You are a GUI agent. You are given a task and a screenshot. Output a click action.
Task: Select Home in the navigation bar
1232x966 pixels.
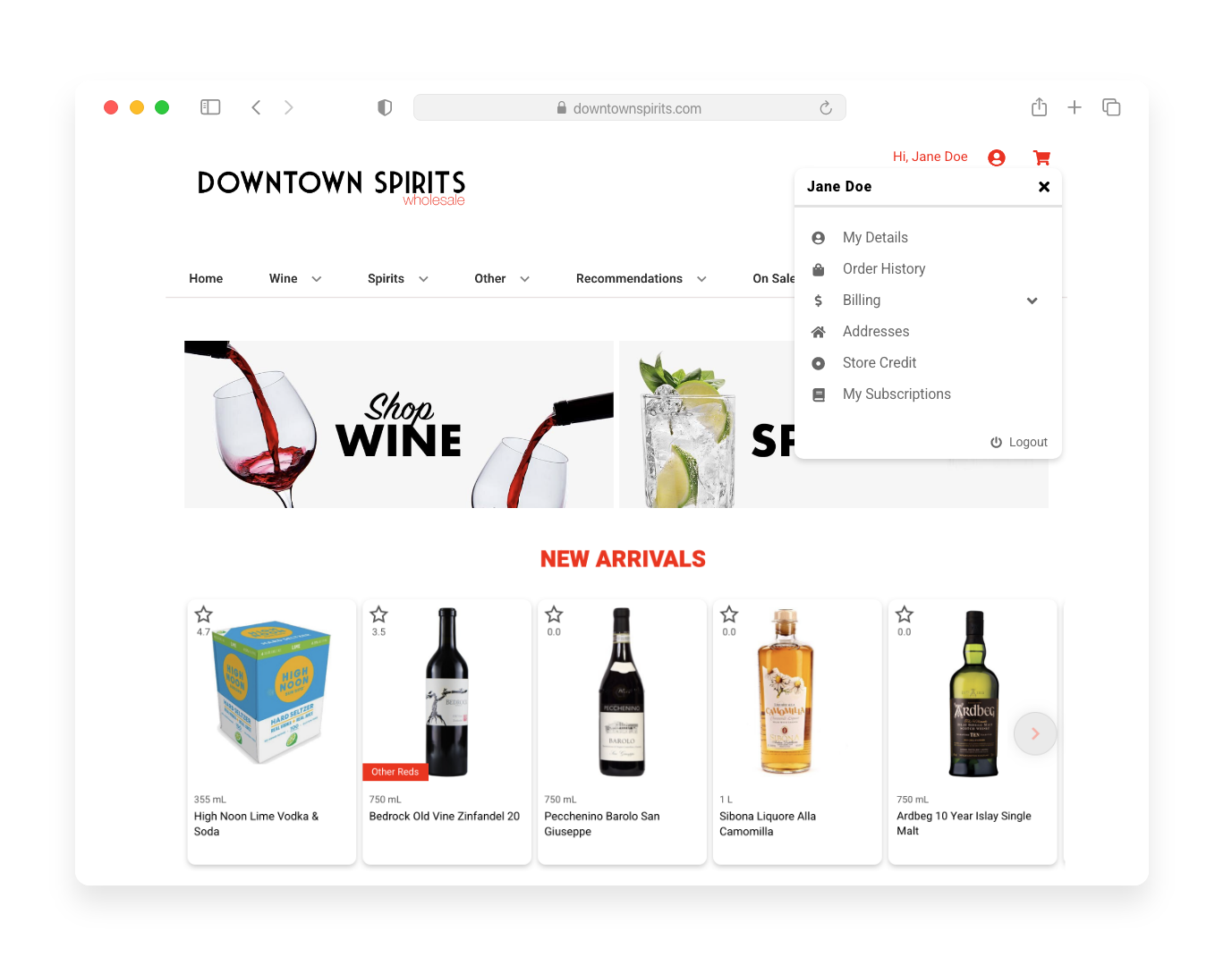pos(206,278)
